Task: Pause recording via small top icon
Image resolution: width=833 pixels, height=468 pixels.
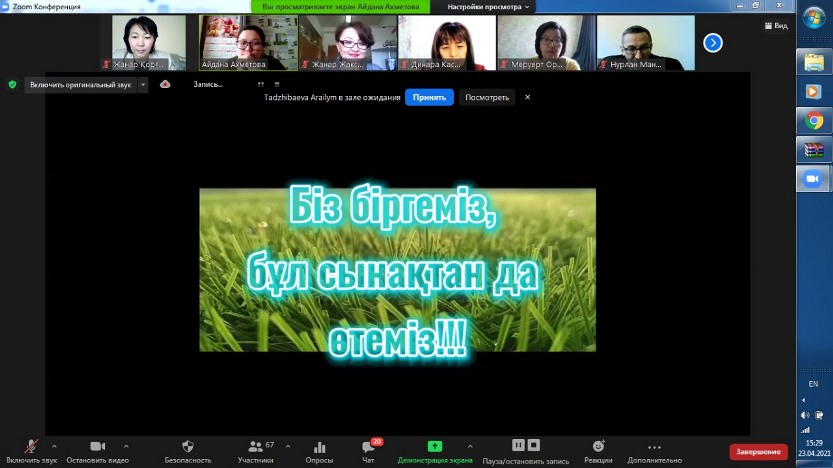Action: (261, 84)
